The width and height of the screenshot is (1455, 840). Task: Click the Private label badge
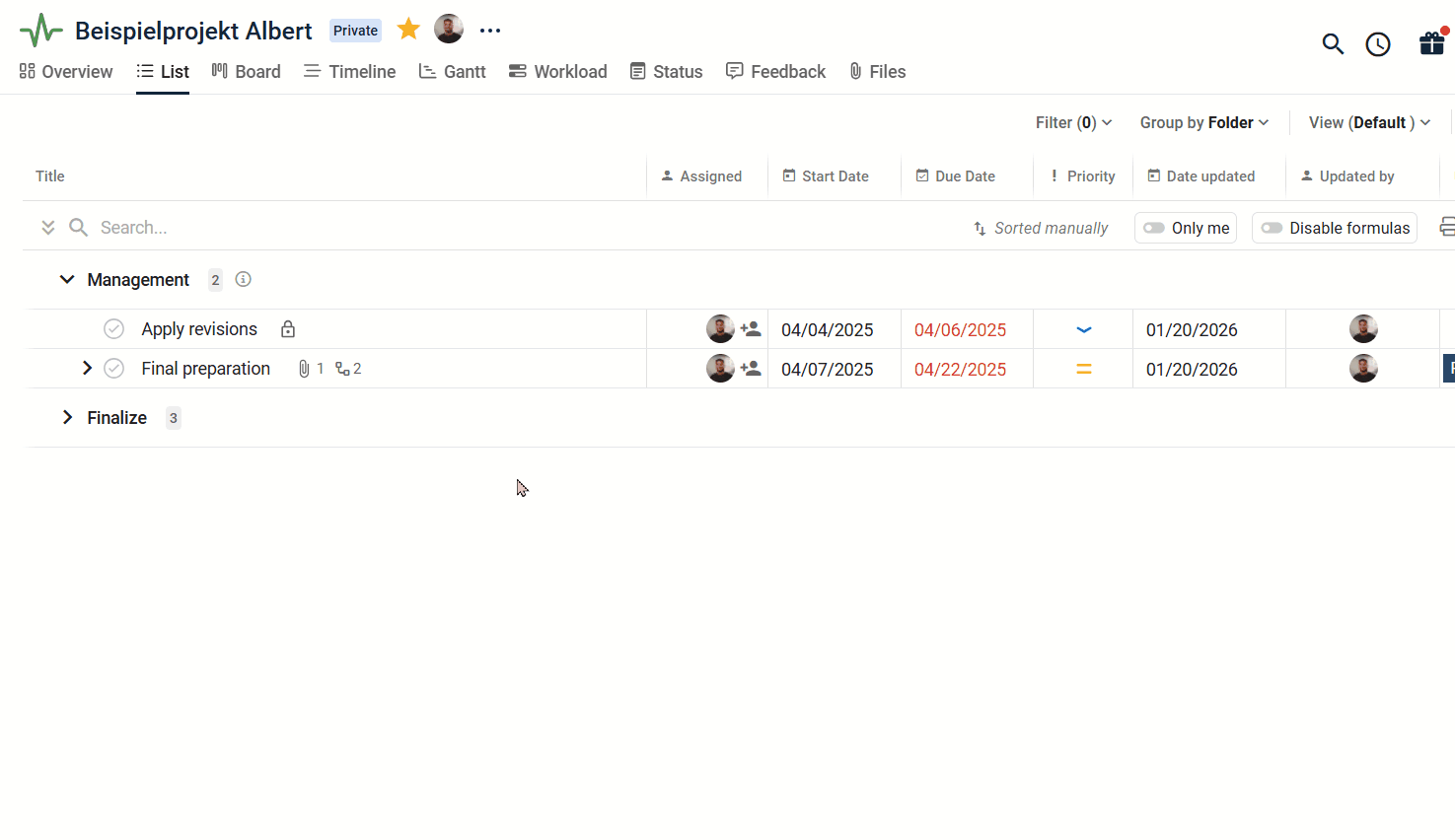355,31
